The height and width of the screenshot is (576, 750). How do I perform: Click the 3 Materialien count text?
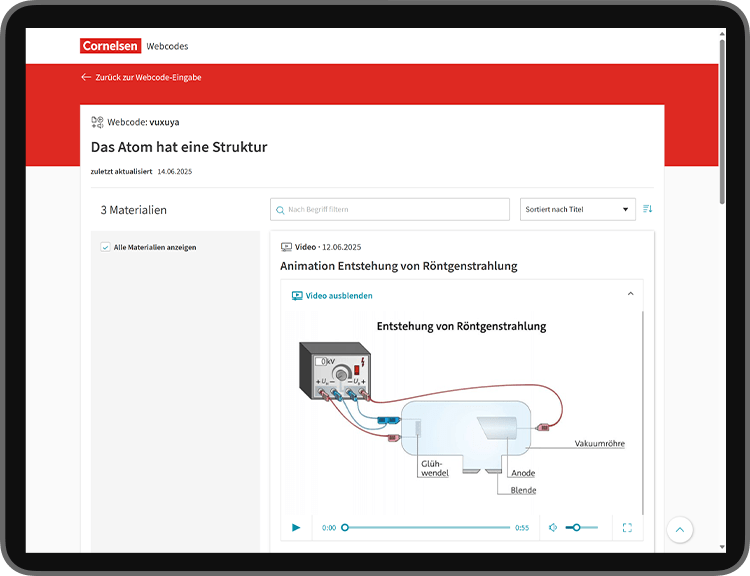tap(133, 210)
